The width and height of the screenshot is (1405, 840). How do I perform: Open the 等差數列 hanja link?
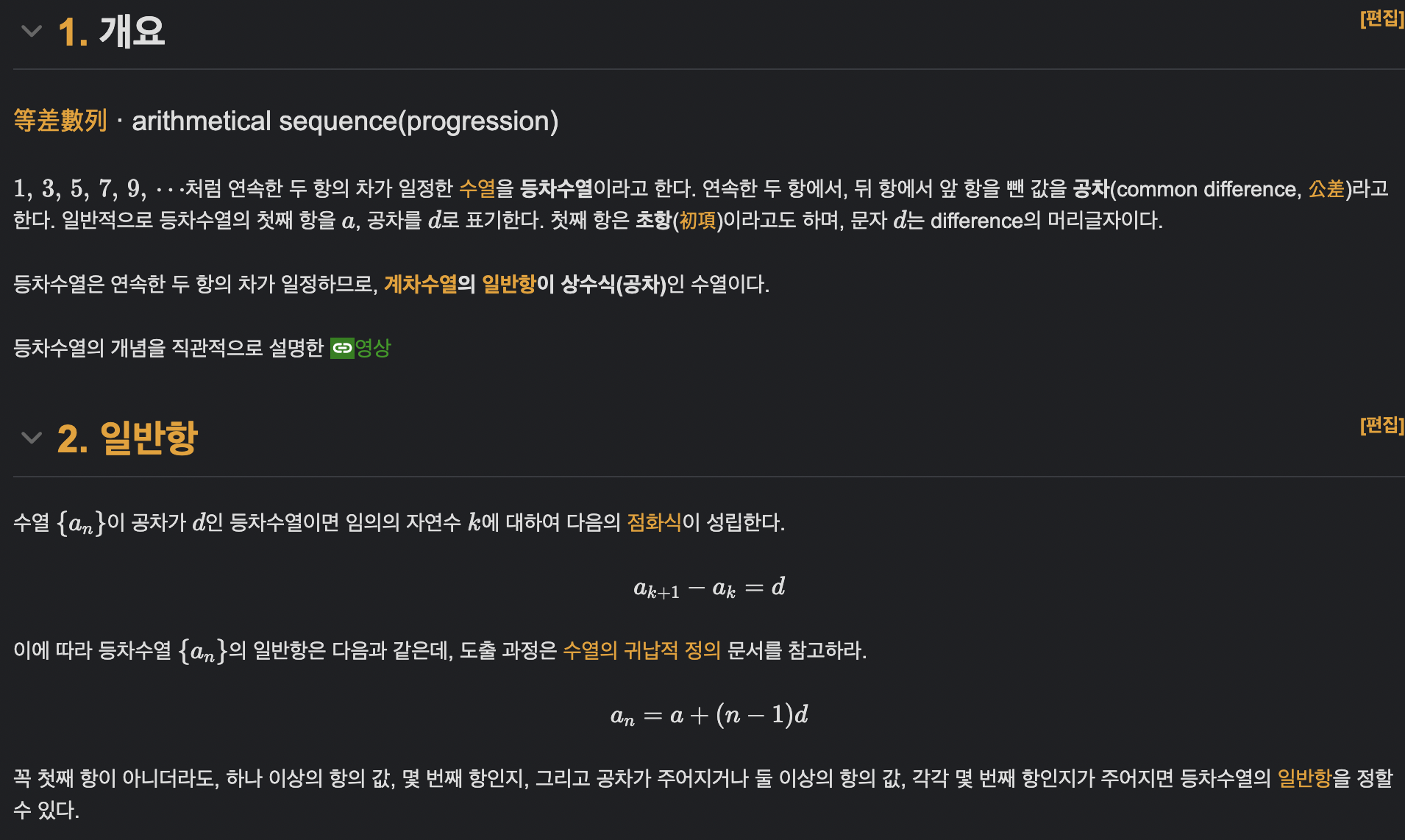click(60, 121)
